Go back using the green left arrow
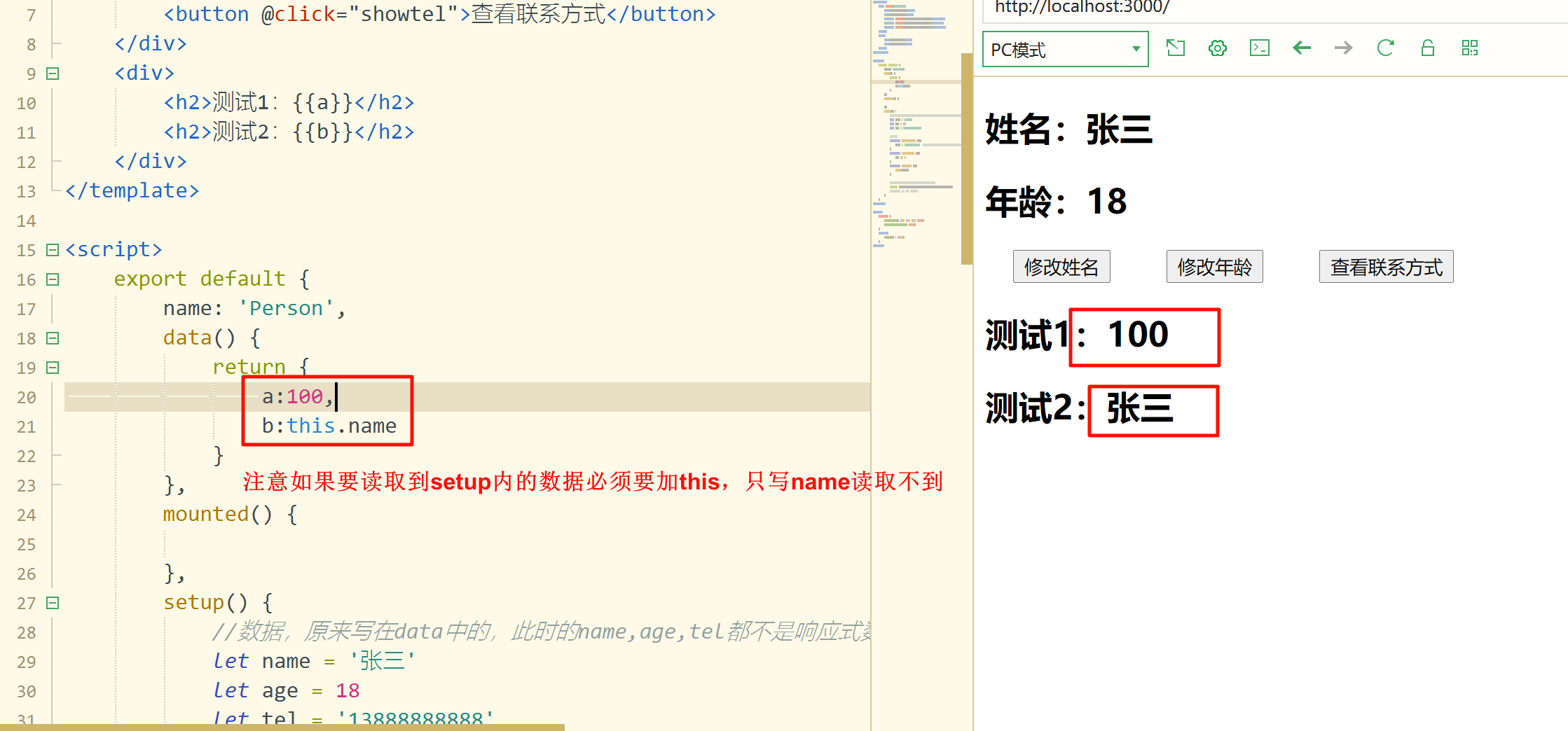1568x731 pixels. coord(1302,48)
